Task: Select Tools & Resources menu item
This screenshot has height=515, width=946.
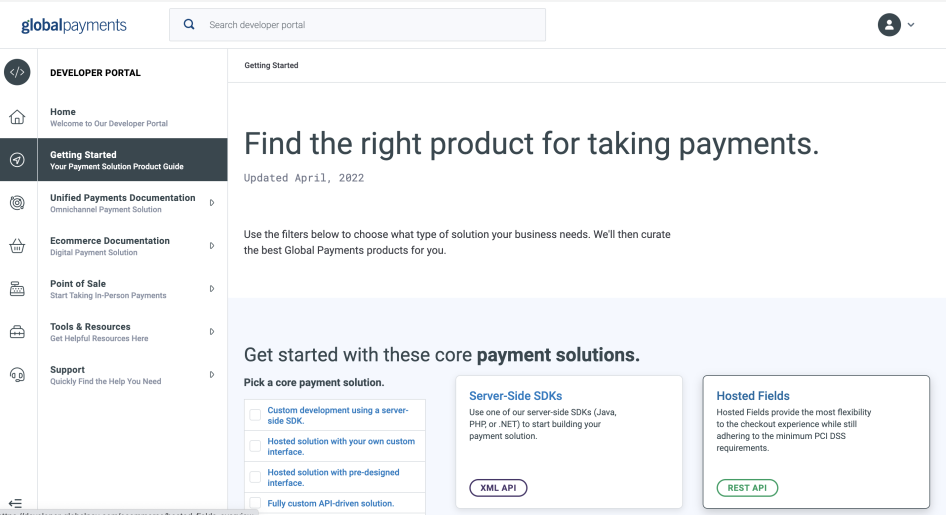Action: 90,327
